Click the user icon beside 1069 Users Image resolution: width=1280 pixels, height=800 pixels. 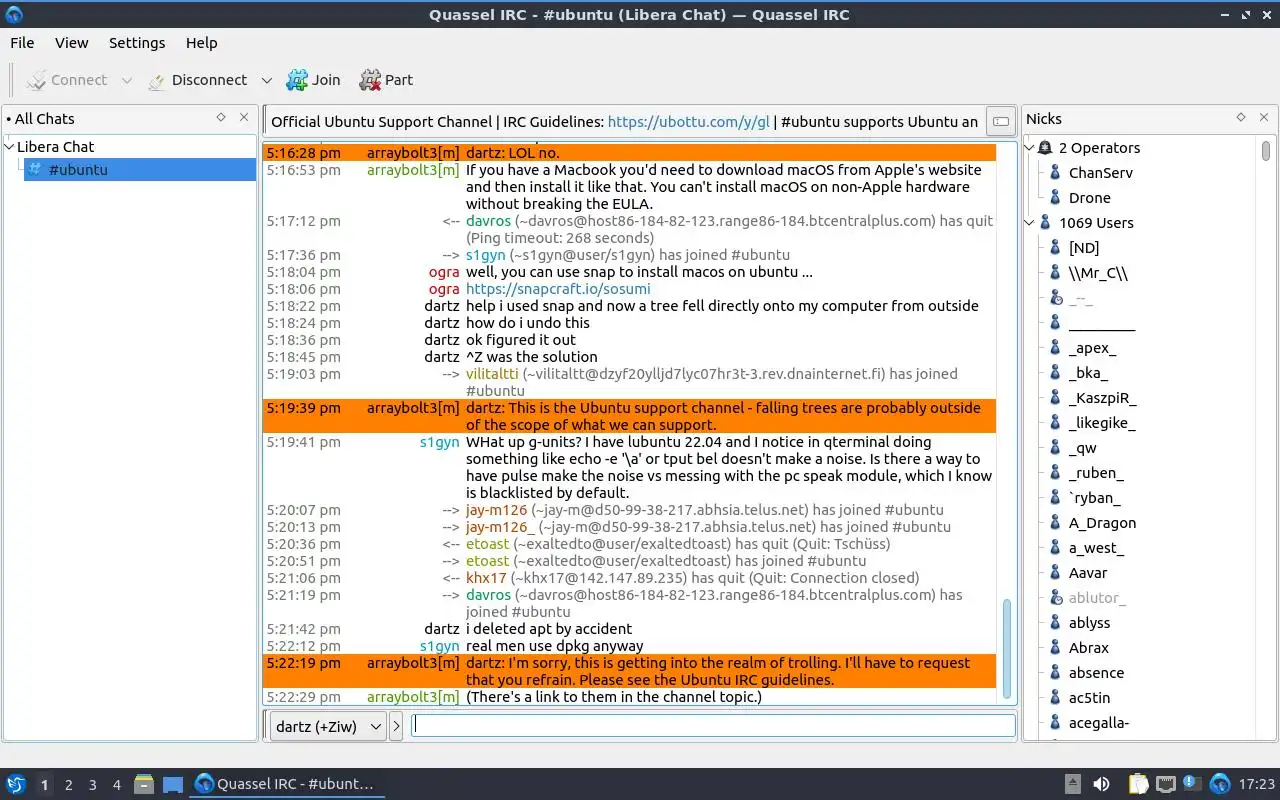pos(1045,223)
